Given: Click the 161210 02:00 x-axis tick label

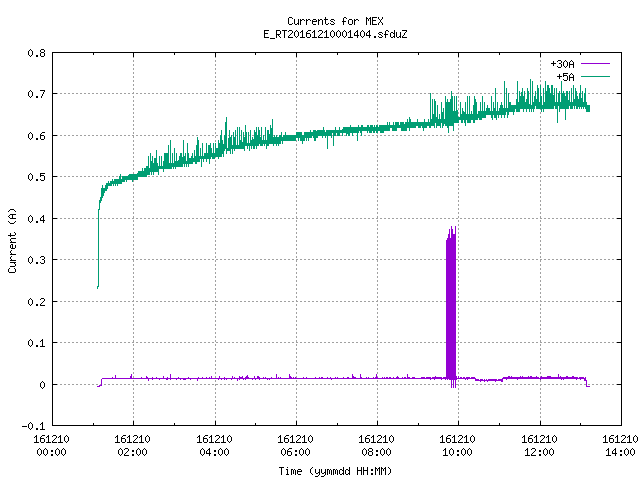Looking at the screenshot, I should coord(133,446).
